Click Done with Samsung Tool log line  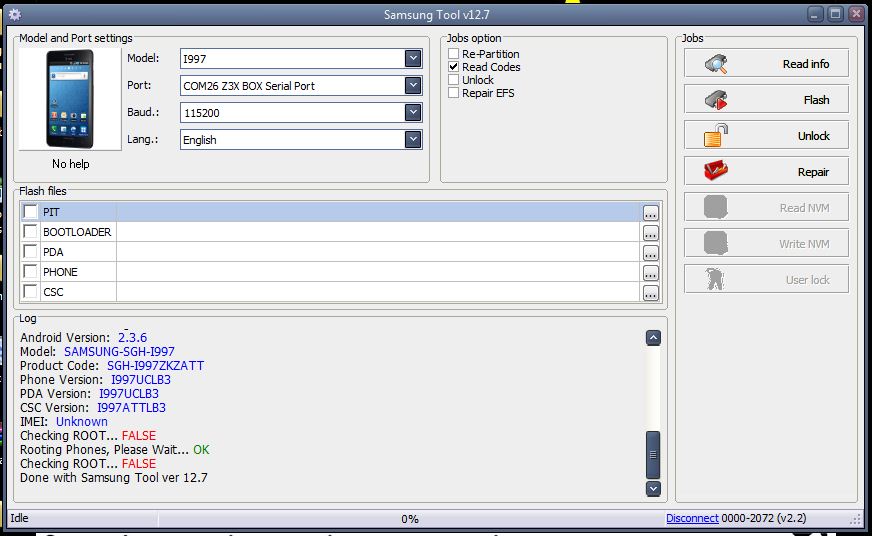(x=114, y=477)
